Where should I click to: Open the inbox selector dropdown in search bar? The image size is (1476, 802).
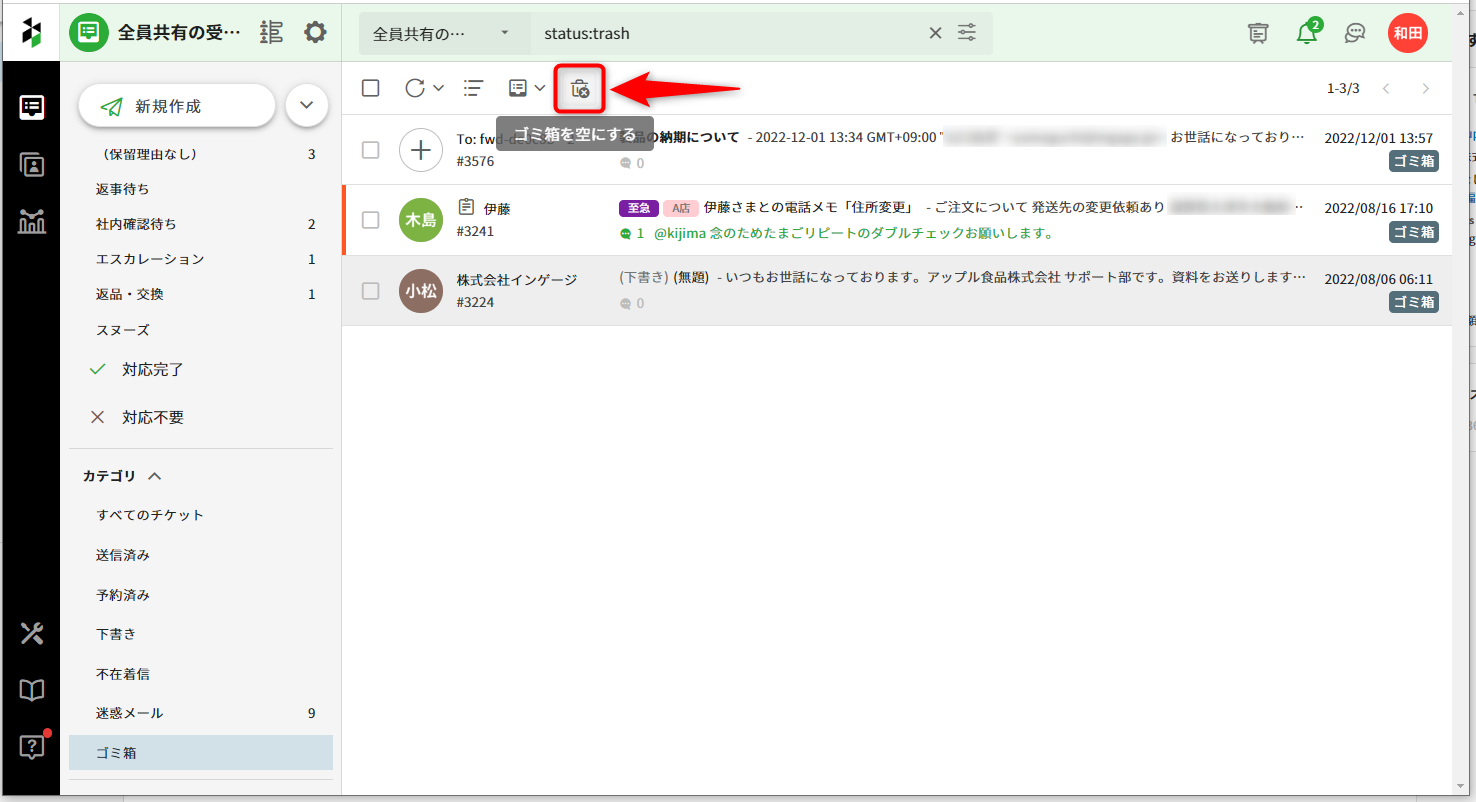tap(441, 33)
